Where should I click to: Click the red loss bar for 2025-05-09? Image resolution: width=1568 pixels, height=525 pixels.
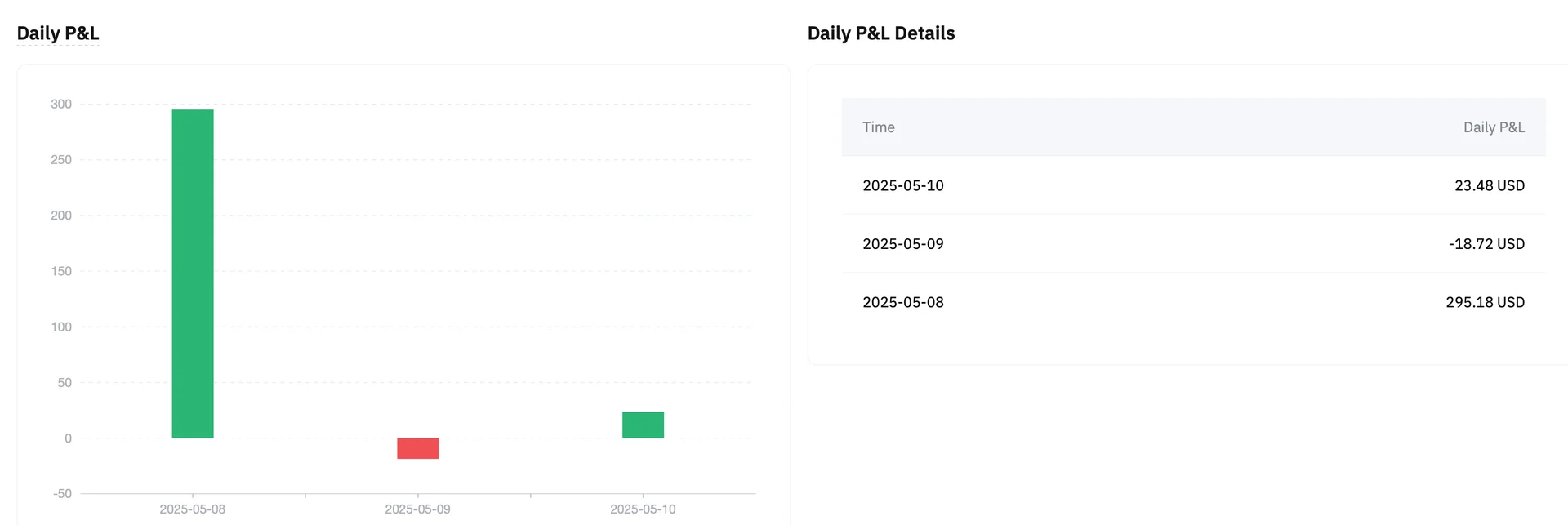tap(417, 448)
